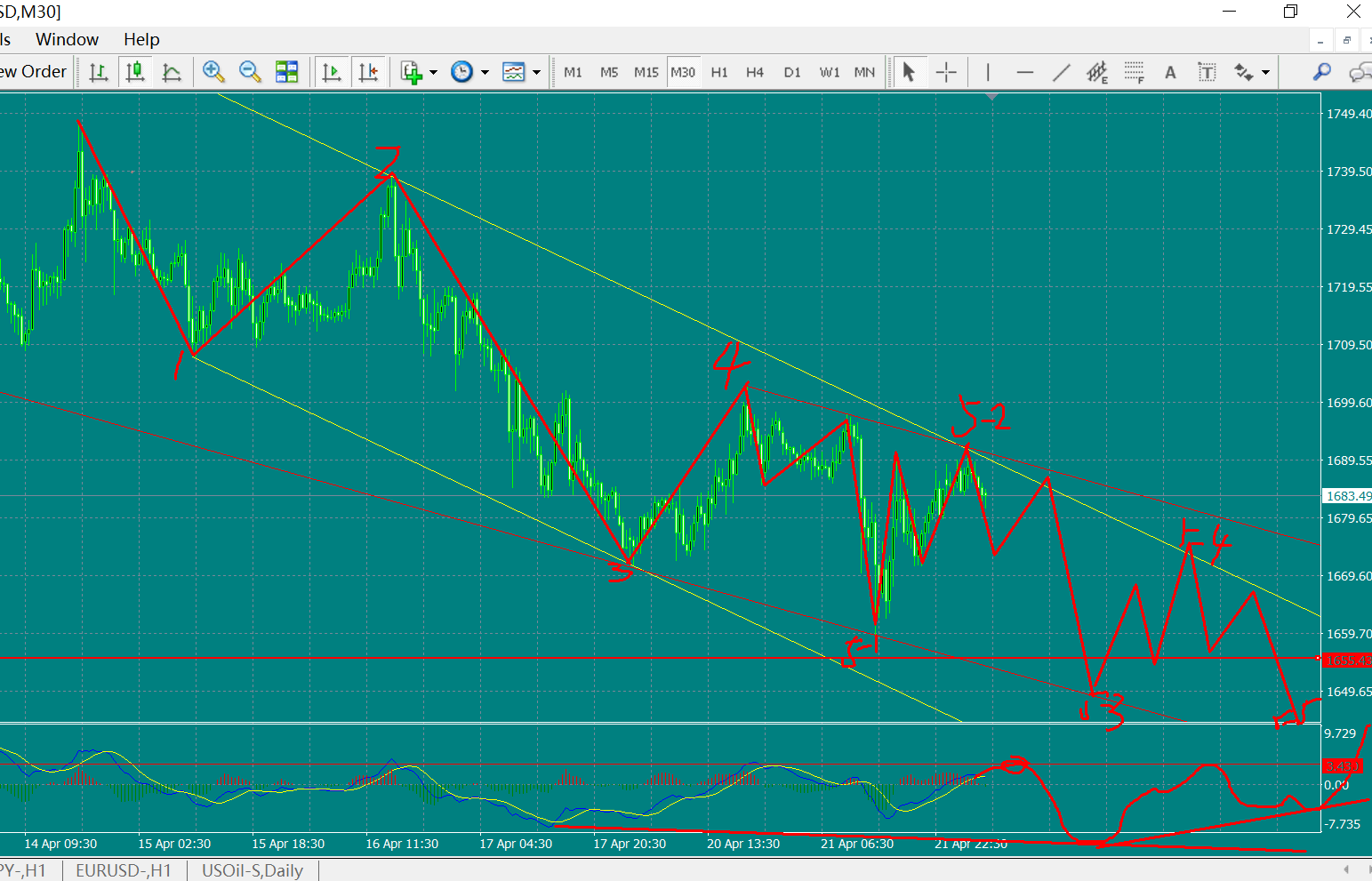Open the periodicity clock dropdown arrow
Image resolution: width=1372 pixels, height=881 pixels.
click(485, 72)
